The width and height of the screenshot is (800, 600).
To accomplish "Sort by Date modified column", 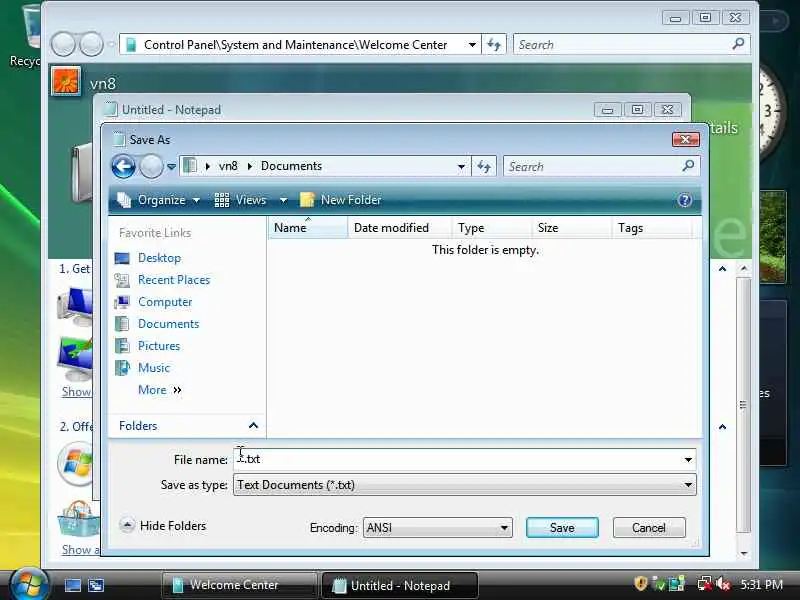I will tap(400, 228).
